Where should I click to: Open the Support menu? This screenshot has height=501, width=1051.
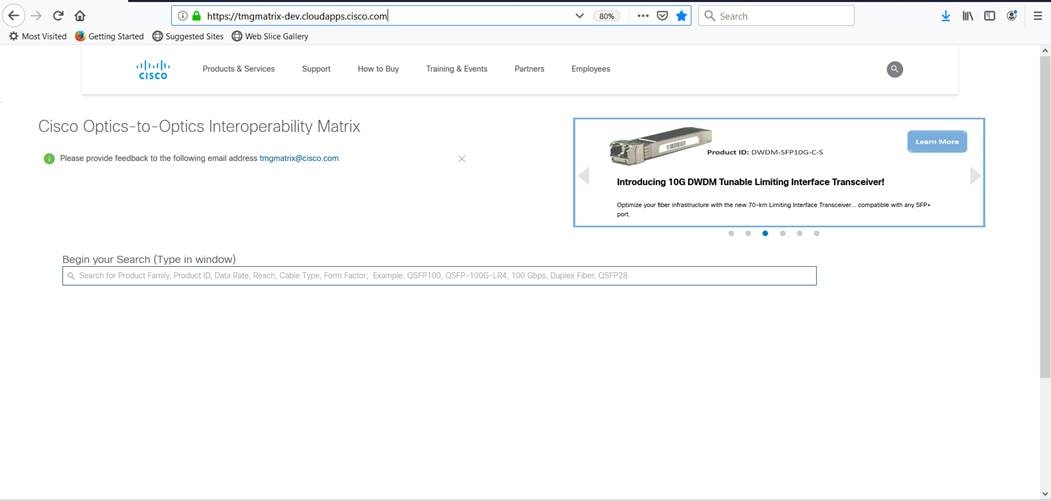pyautogui.click(x=316, y=69)
